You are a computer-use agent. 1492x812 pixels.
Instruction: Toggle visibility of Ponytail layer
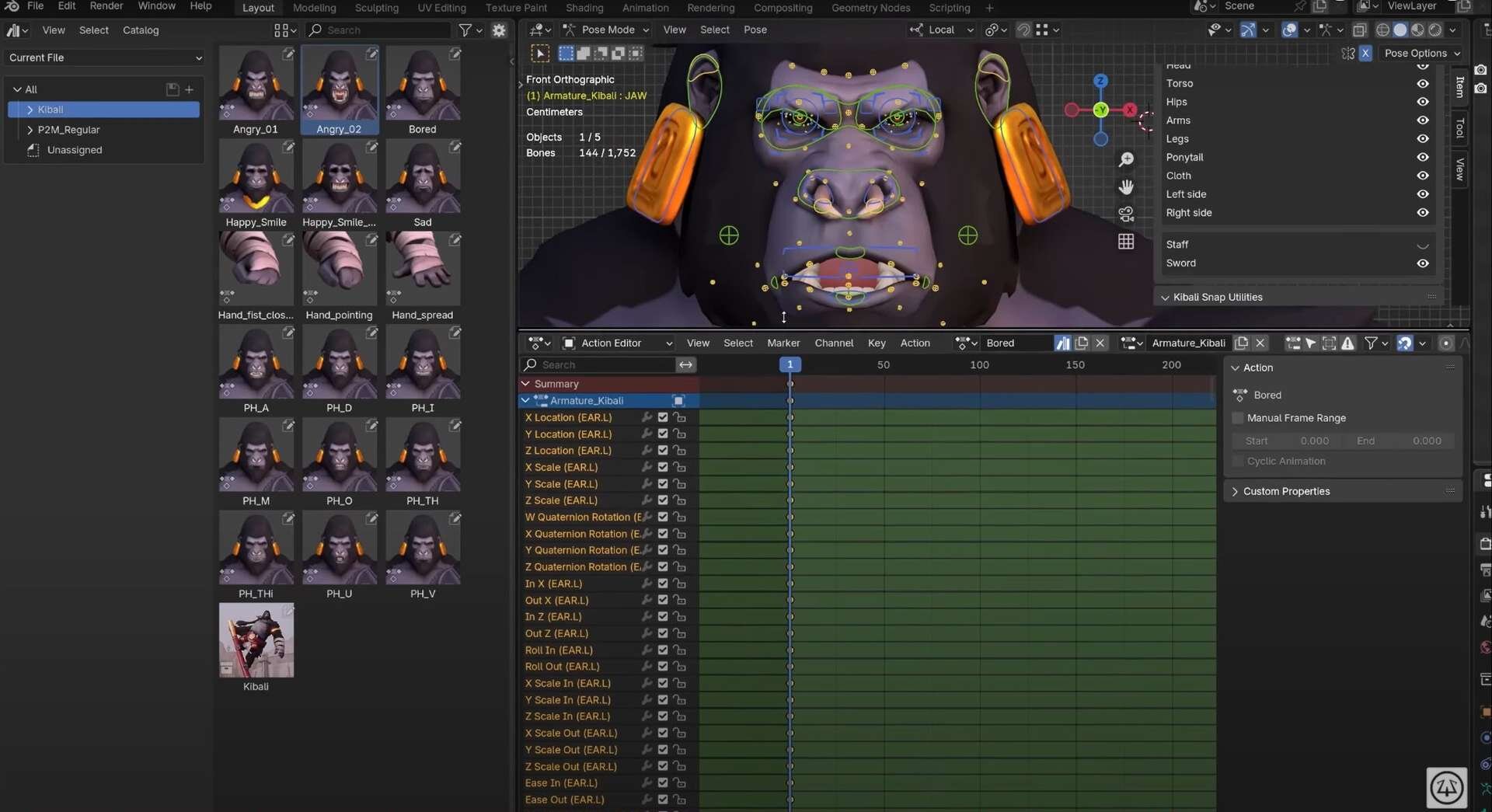[1423, 157]
